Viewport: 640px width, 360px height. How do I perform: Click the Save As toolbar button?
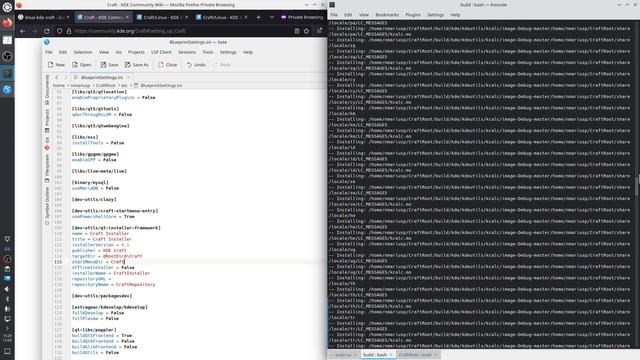tap(137, 64)
